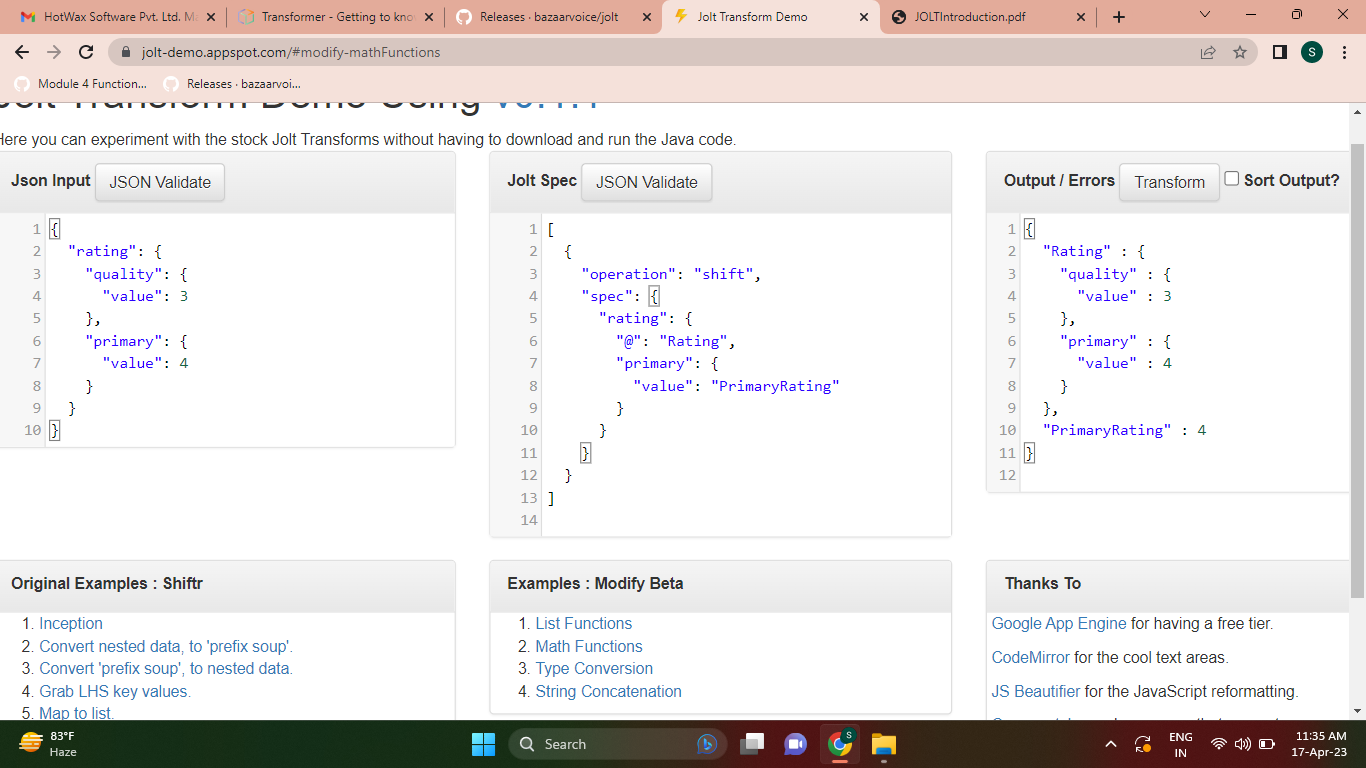Open Convert nested data to prefix soup
Viewport: 1366px width, 768px height.
click(x=166, y=646)
